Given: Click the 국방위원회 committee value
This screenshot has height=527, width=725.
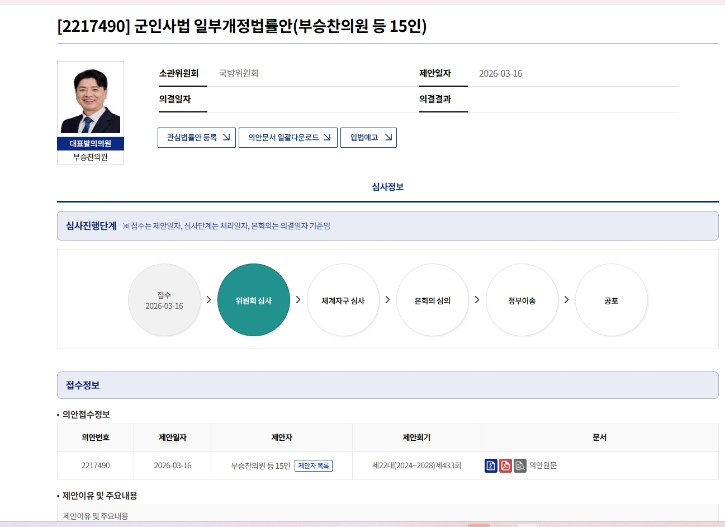Looking at the screenshot, I should pos(239,73).
